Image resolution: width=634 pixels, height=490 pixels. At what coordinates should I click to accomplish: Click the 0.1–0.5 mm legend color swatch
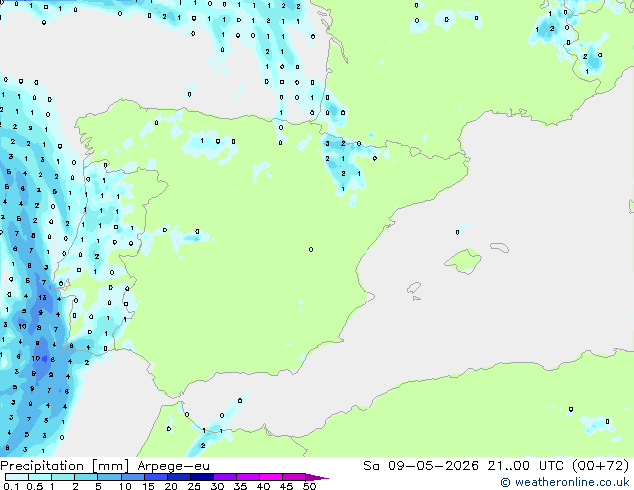(17, 477)
